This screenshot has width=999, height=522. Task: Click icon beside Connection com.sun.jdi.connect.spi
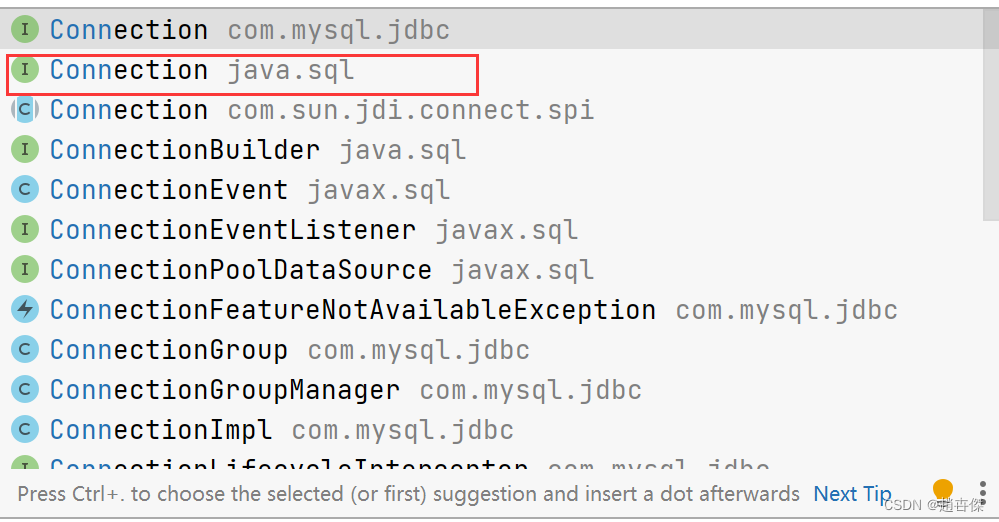coord(25,110)
